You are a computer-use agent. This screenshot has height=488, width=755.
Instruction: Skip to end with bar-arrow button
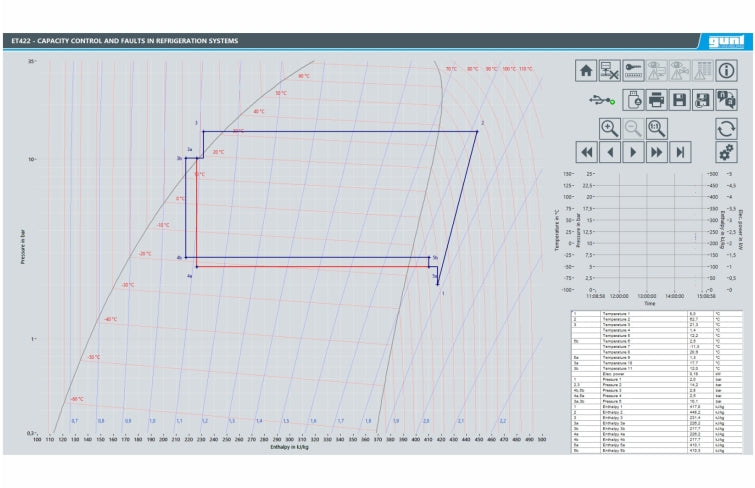click(679, 152)
